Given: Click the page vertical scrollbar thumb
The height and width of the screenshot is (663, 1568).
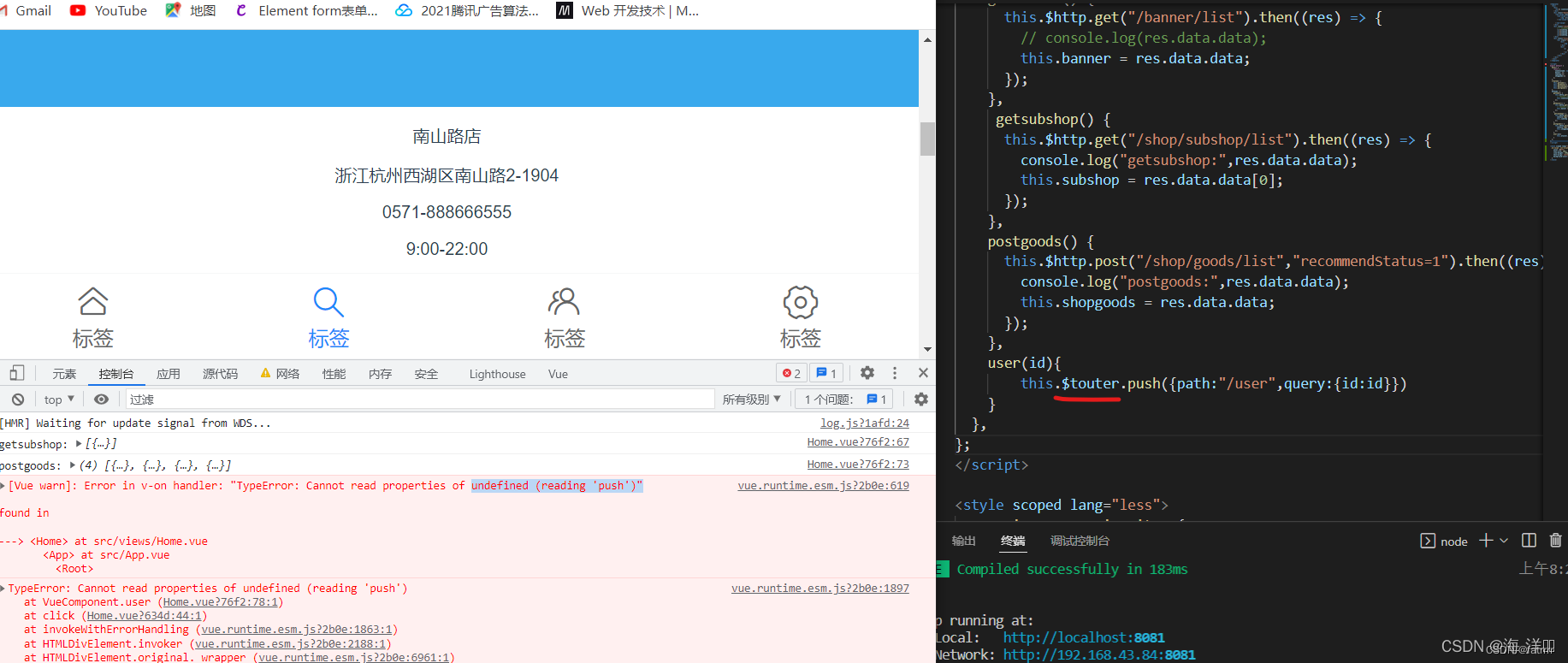Looking at the screenshot, I should [x=927, y=139].
